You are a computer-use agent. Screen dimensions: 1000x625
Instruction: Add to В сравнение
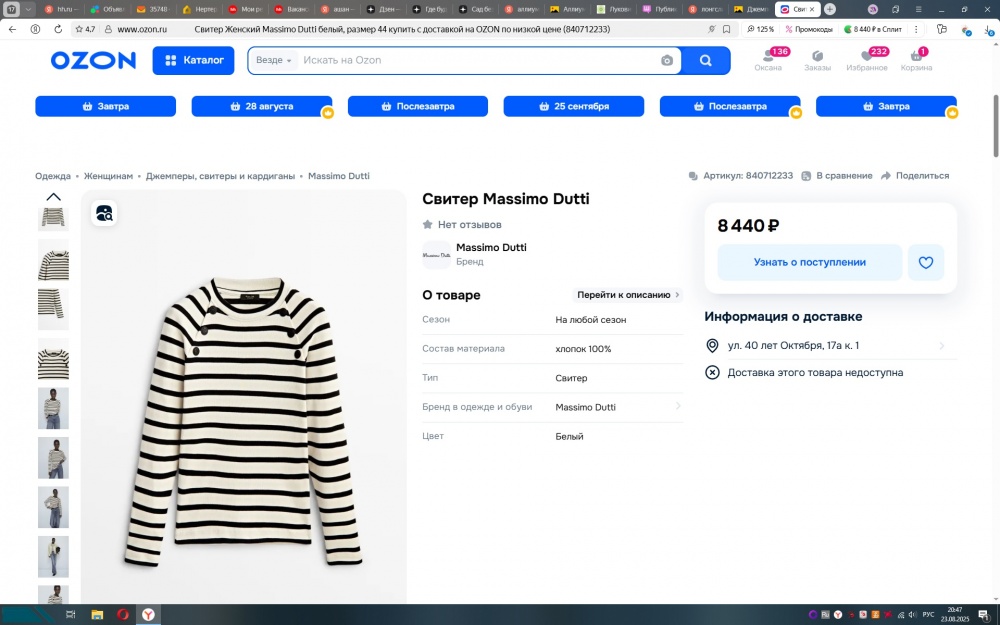coord(837,175)
